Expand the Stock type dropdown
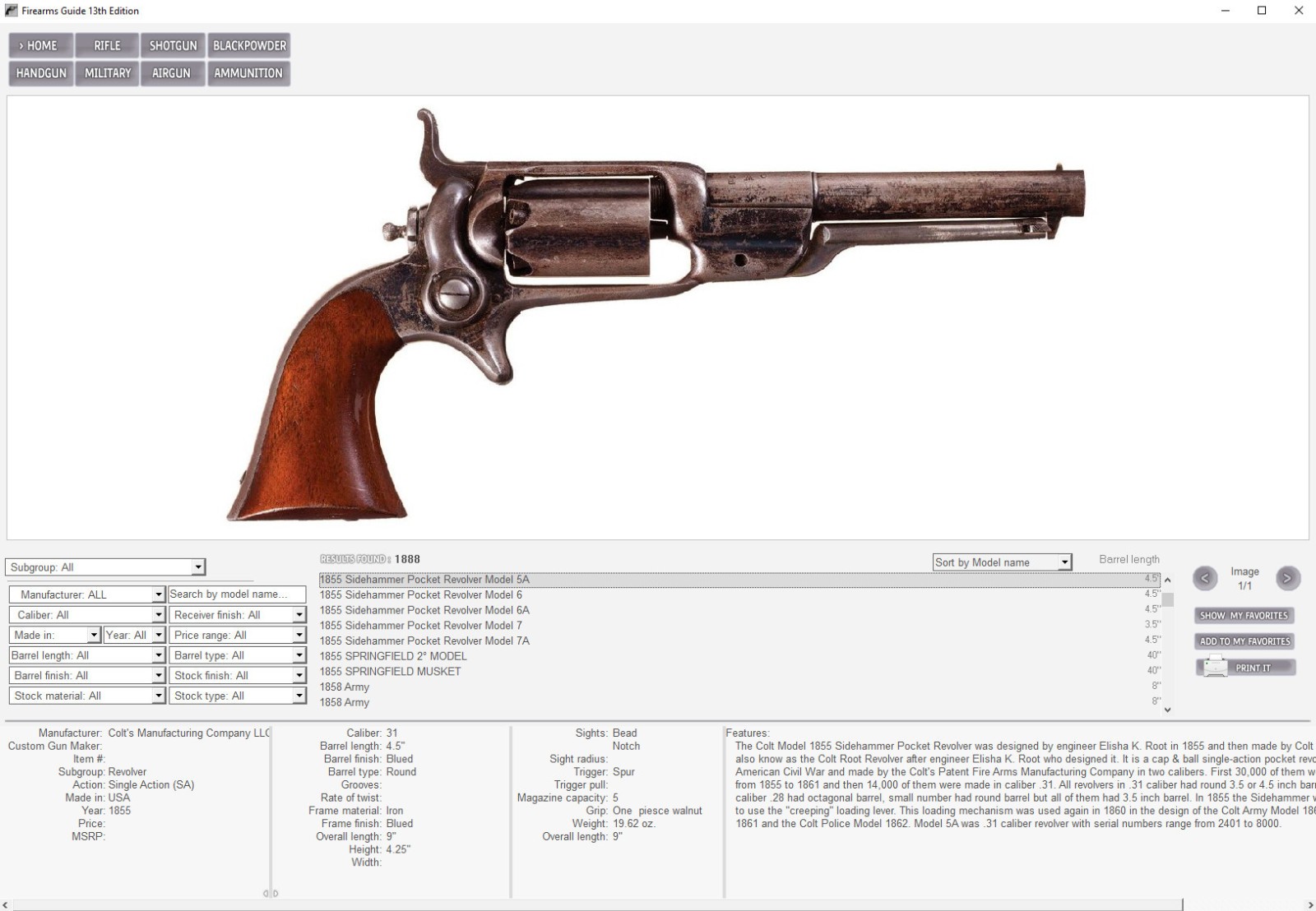Screen dimensions: 1316x911 tap(299, 696)
